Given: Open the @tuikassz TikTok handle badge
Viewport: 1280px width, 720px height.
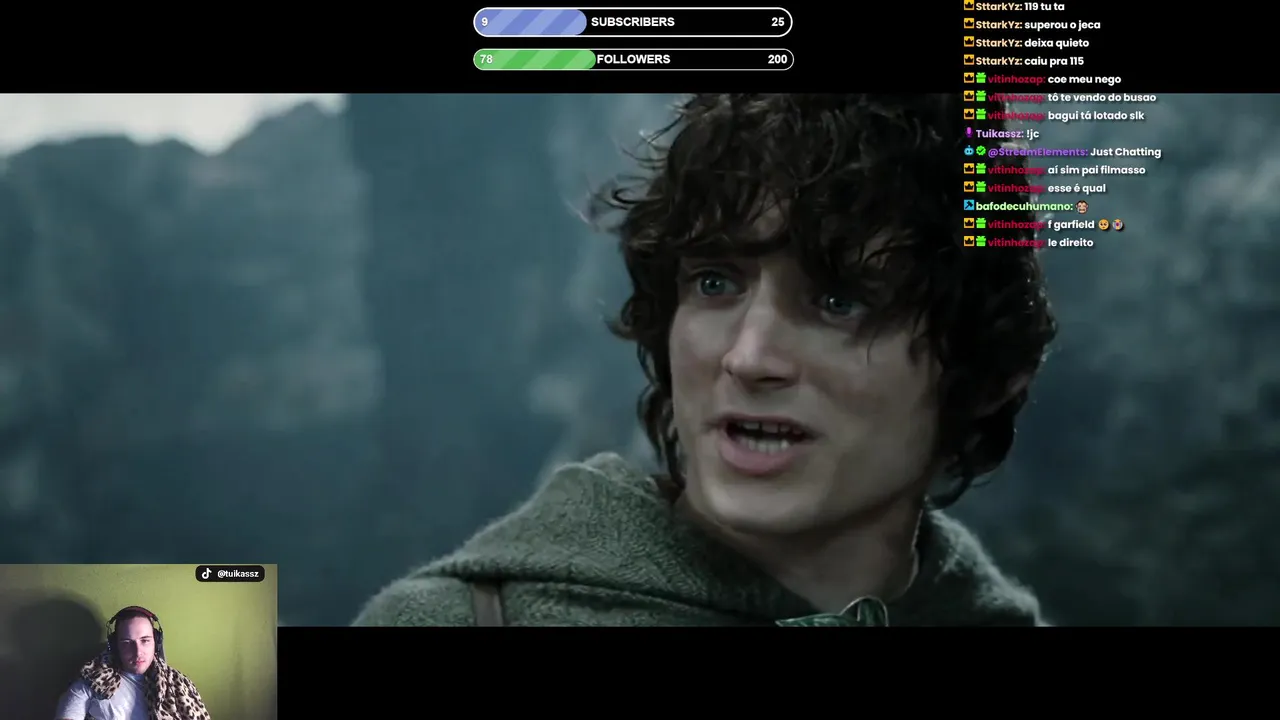Looking at the screenshot, I should [x=230, y=574].
